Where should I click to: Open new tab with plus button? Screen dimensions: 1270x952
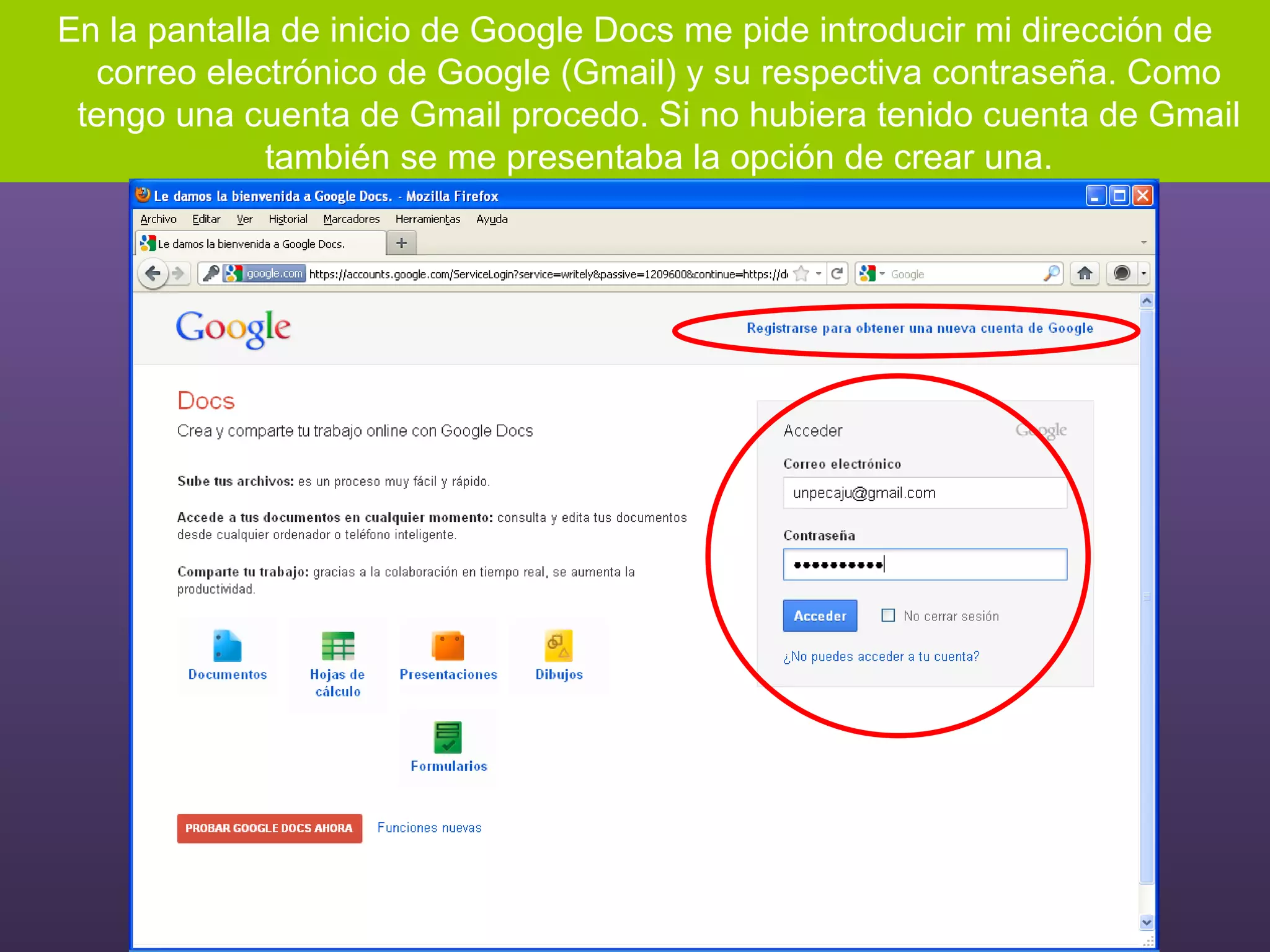pyautogui.click(x=401, y=243)
